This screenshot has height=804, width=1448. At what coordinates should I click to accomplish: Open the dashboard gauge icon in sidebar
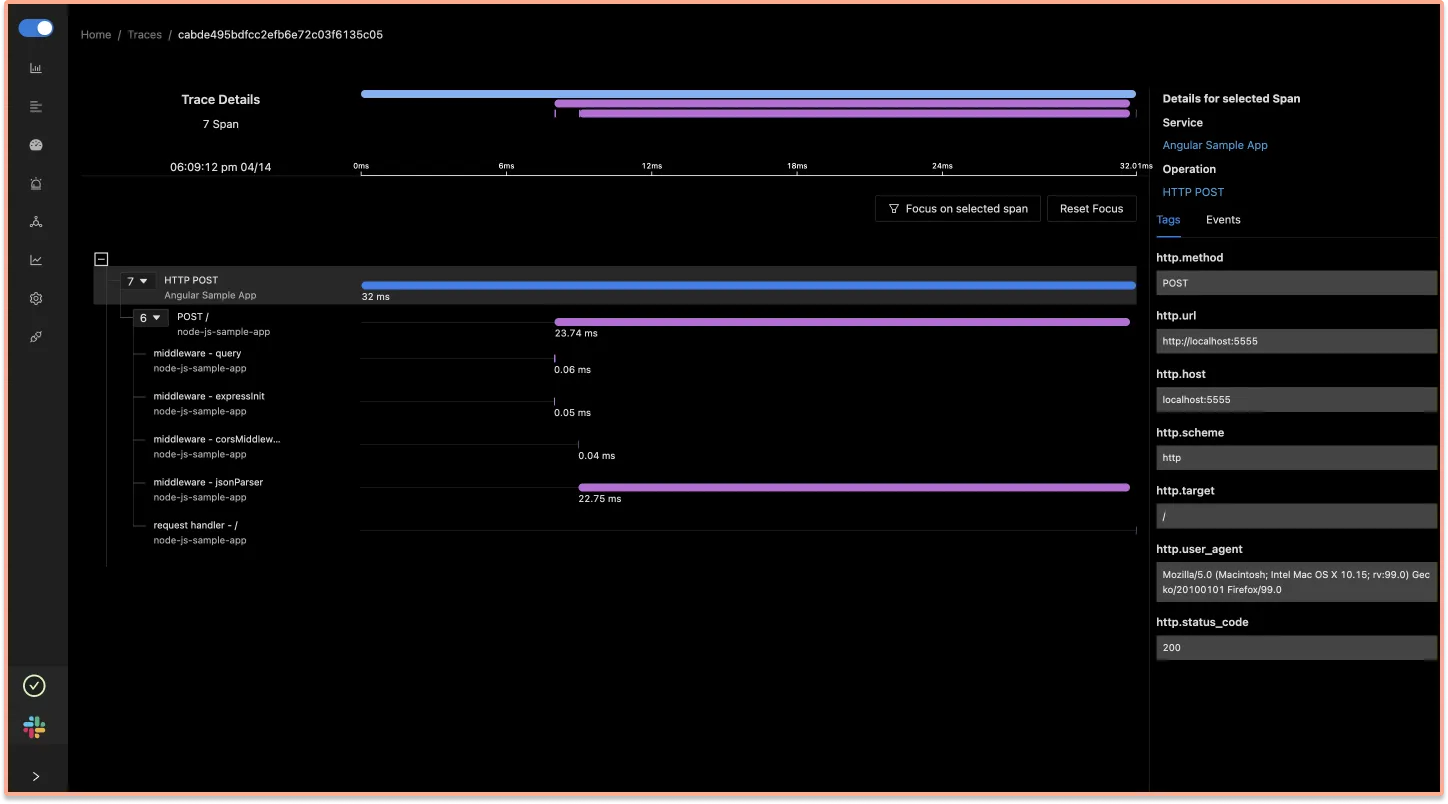(36, 145)
